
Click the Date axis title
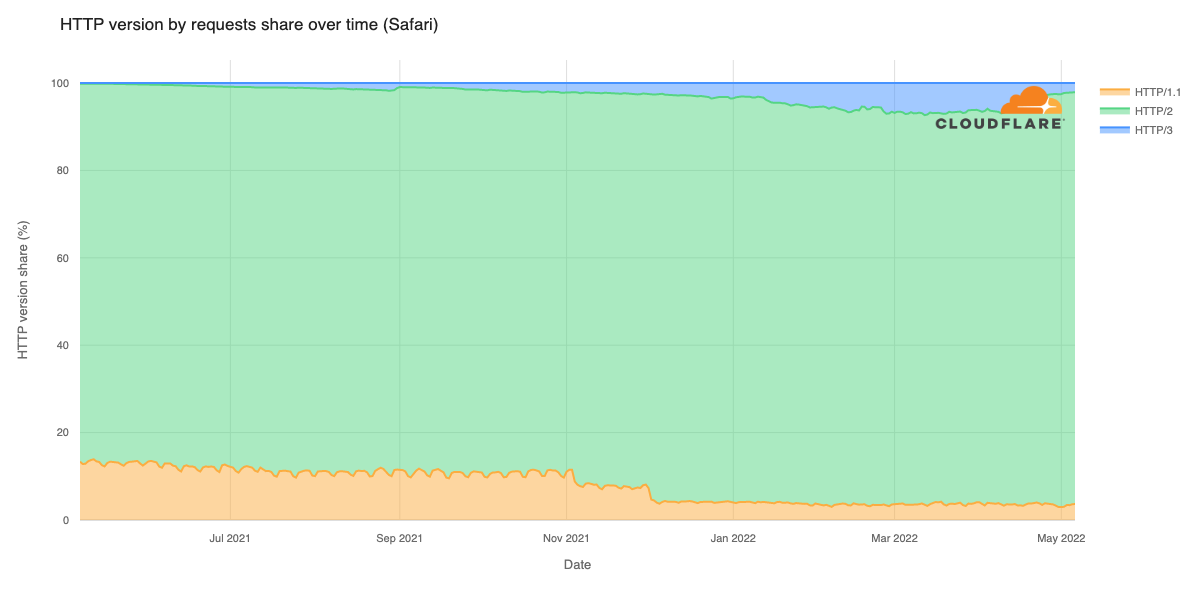(x=577, y=565)
